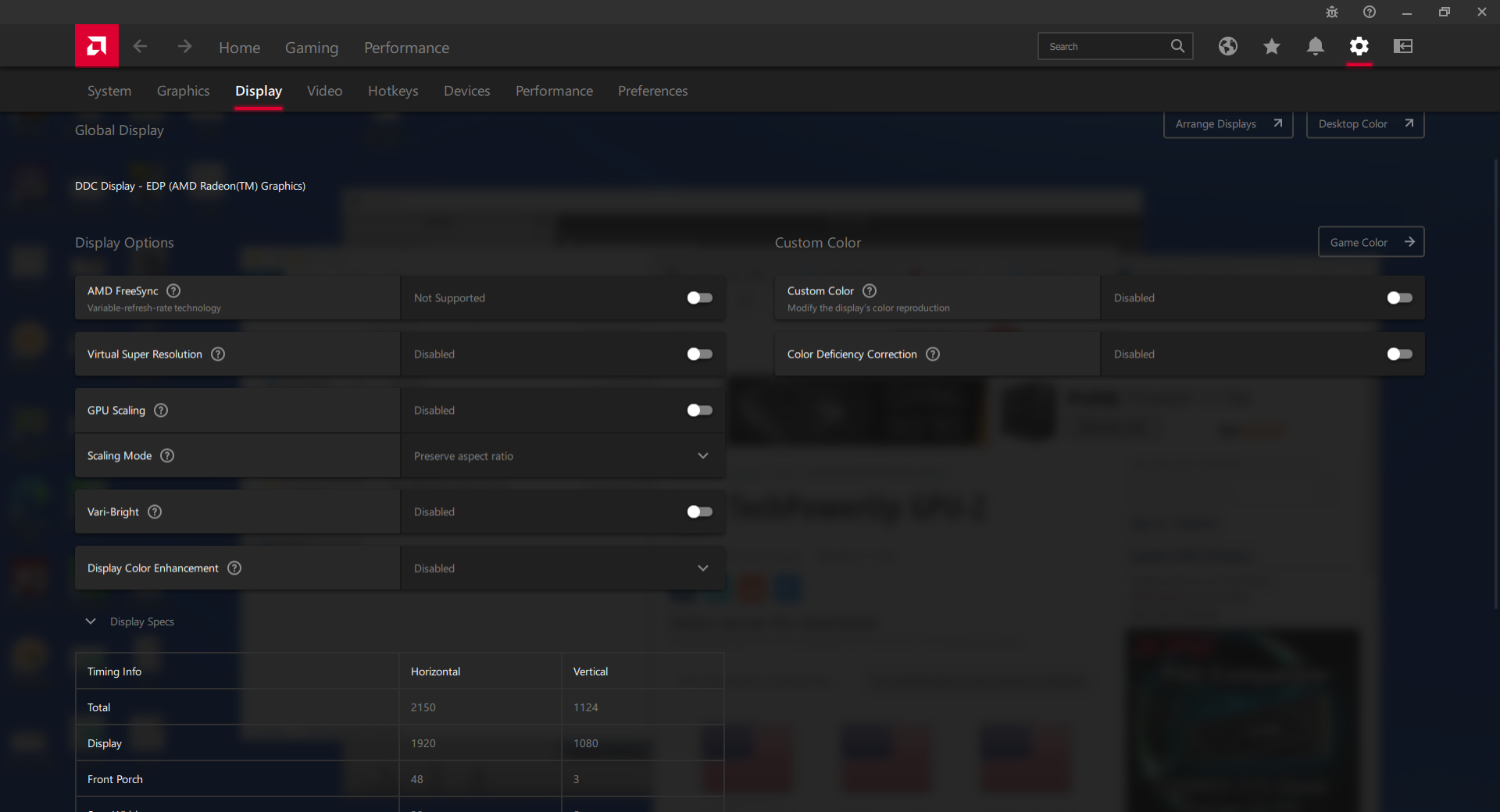This screenshot has width=1500, height=812.
Task: Enable Custom Color switch
Action: 1399,297
